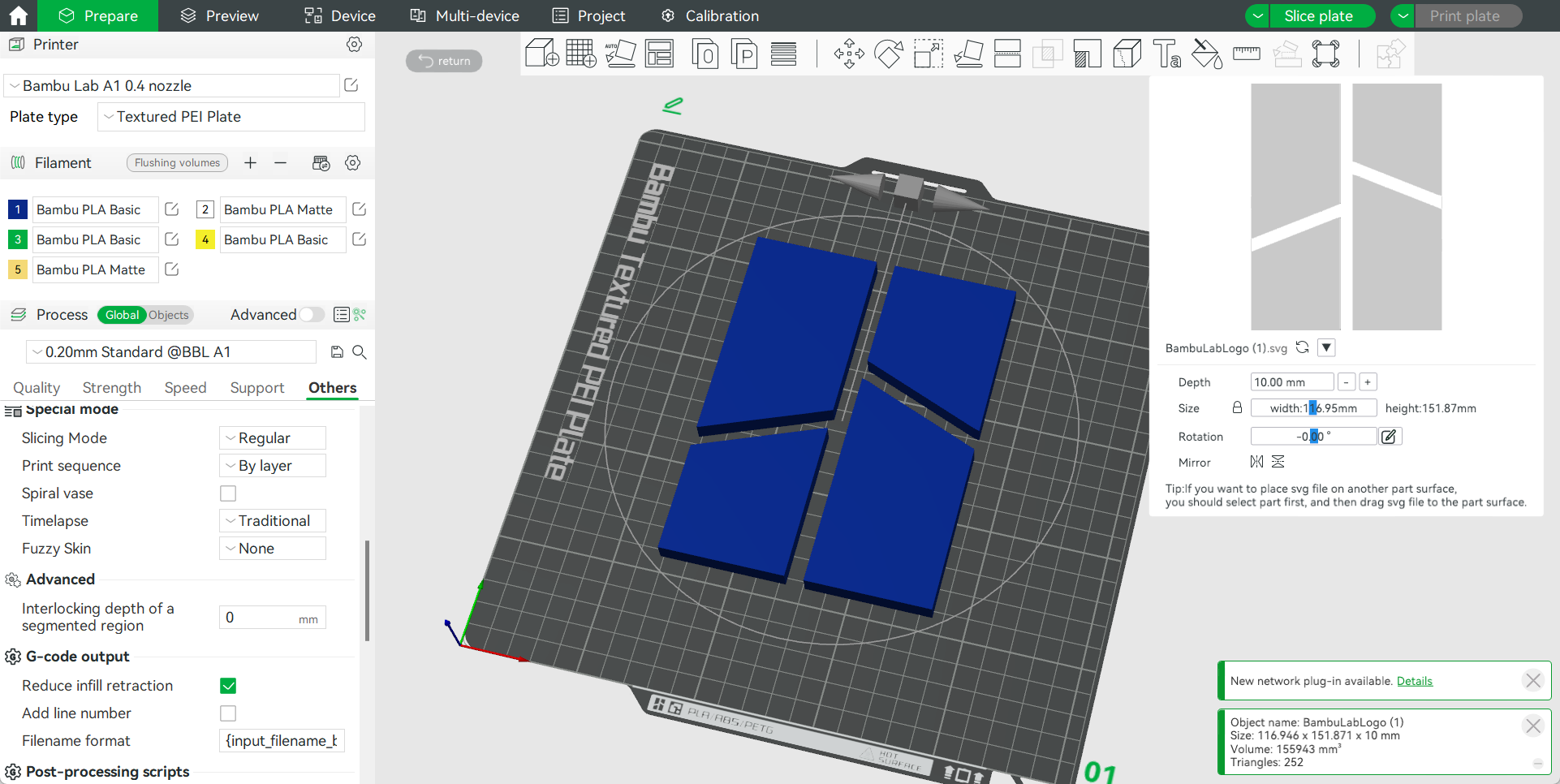
Task: Open the 0.20mm Standard process preset dropdown
Action: (172, 352)
